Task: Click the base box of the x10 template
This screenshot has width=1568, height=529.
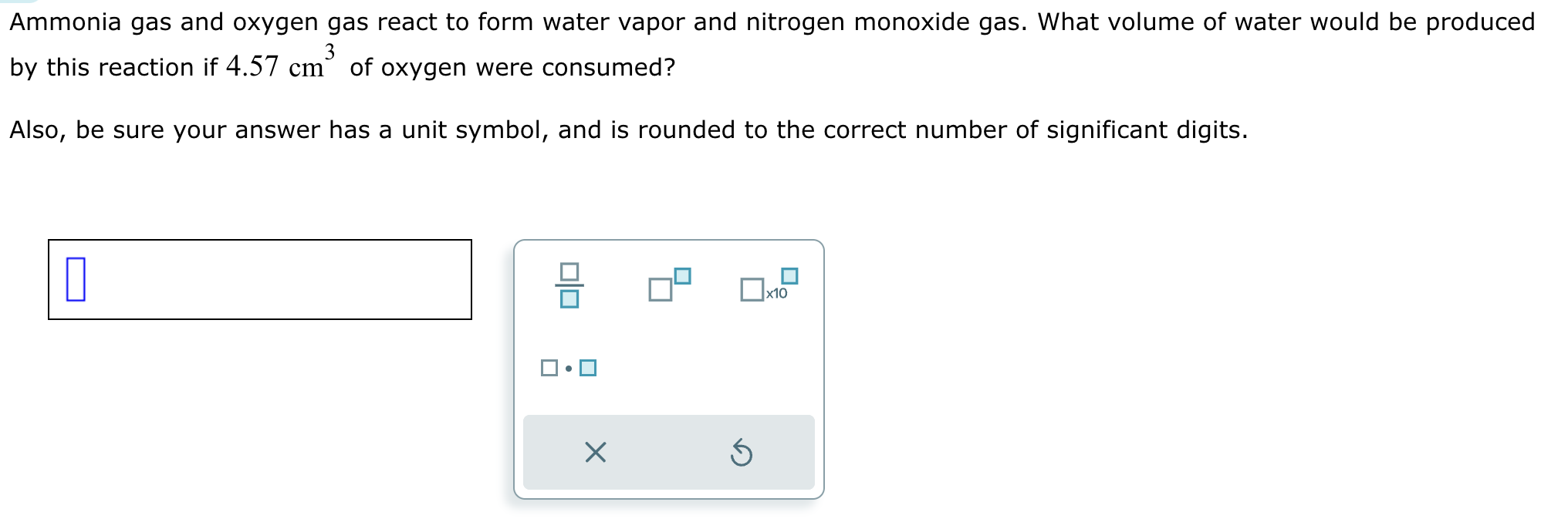Action: coord(751,291)
